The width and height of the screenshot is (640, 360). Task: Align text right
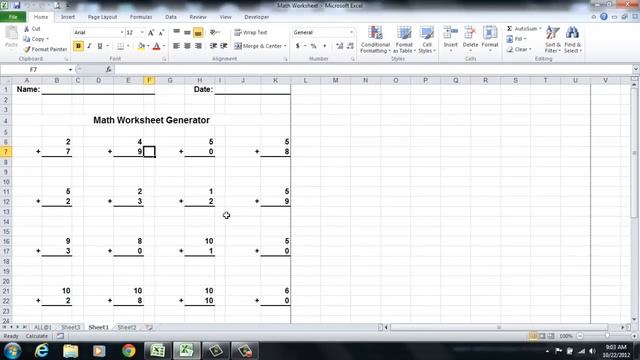(198, 46)
